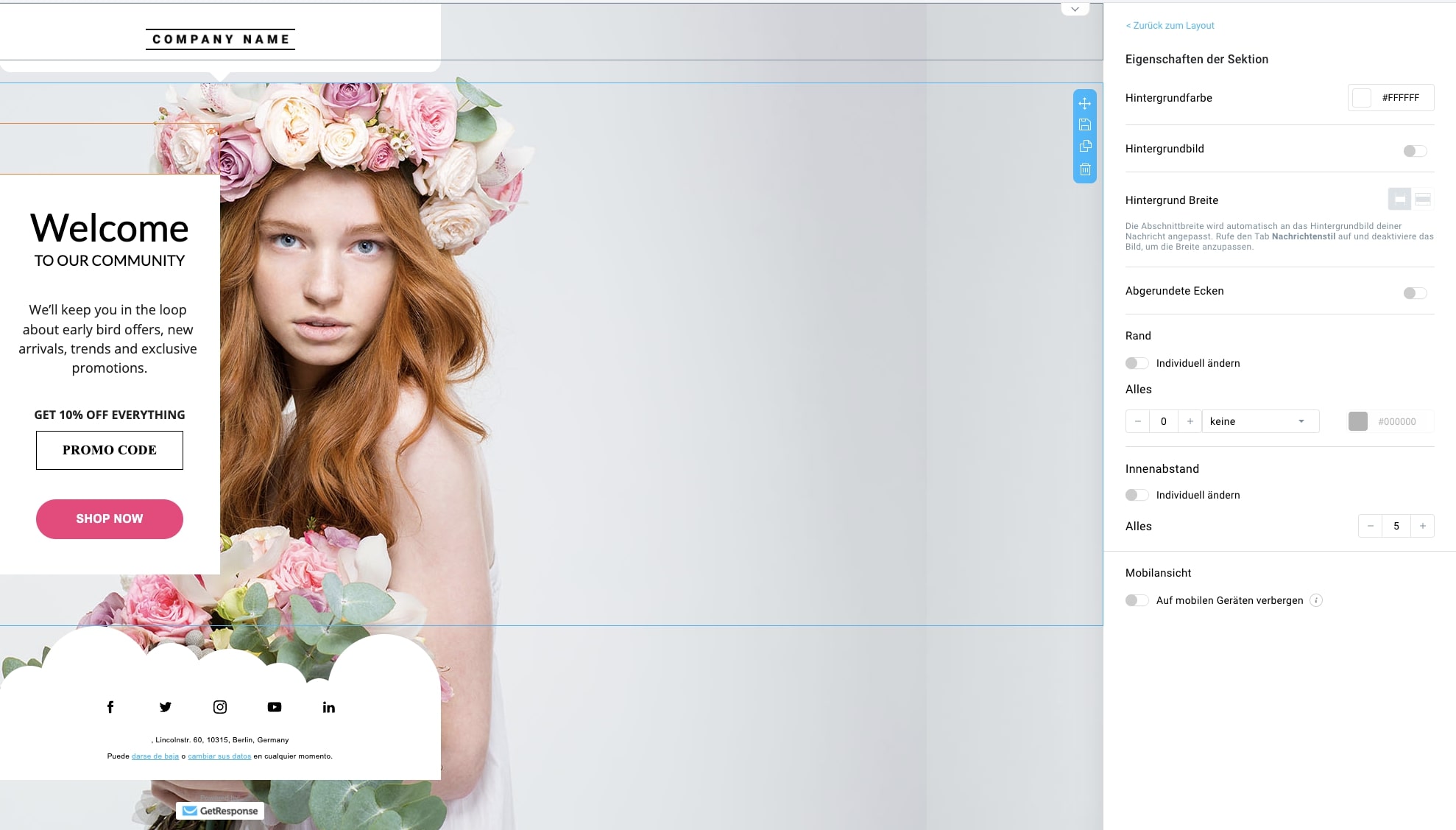Decrease the Rand width value
Screen dimensions: 1456x830
(1137, 421)
